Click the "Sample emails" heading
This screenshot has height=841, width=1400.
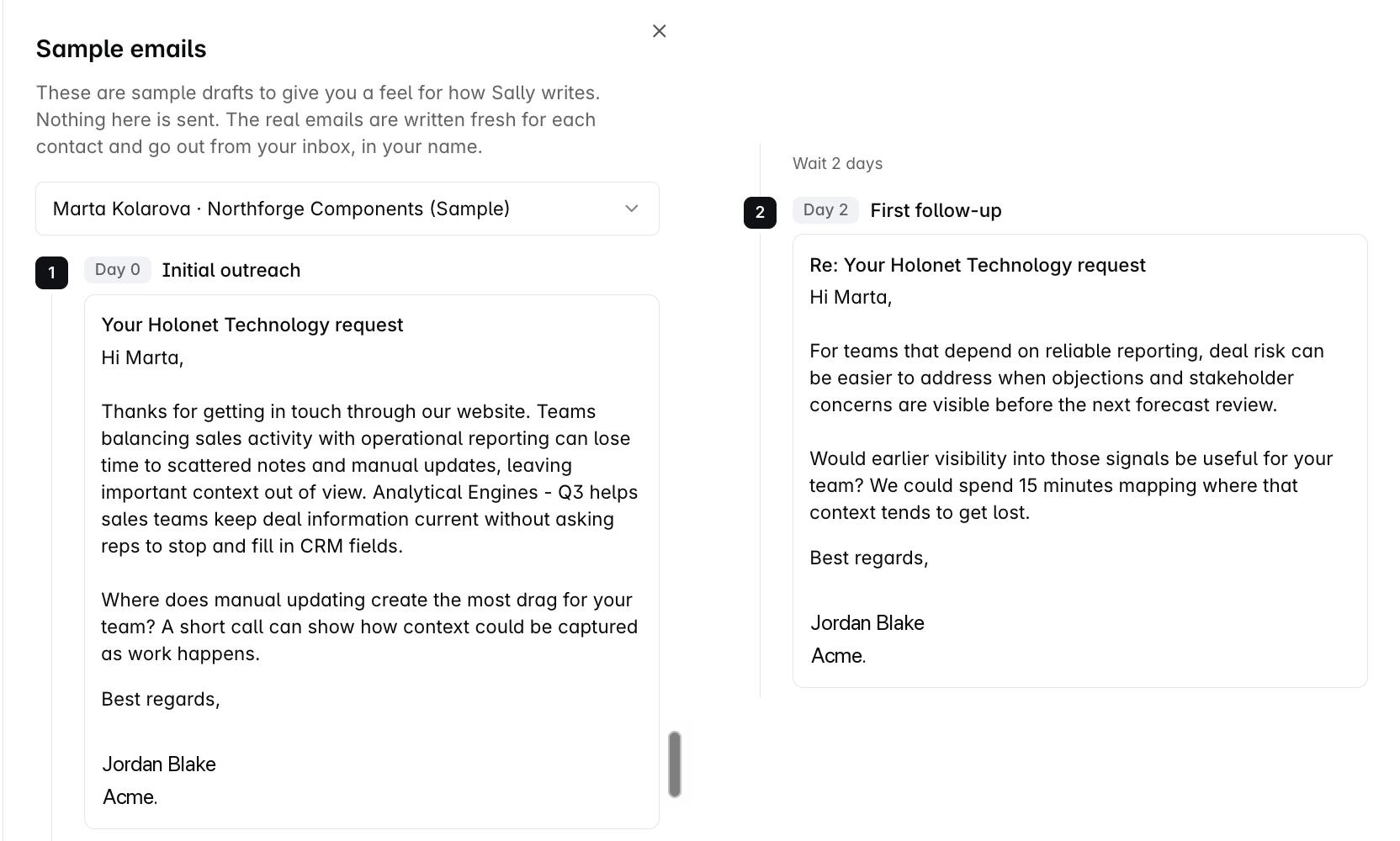pyautogui.click(x=121, y=49)
